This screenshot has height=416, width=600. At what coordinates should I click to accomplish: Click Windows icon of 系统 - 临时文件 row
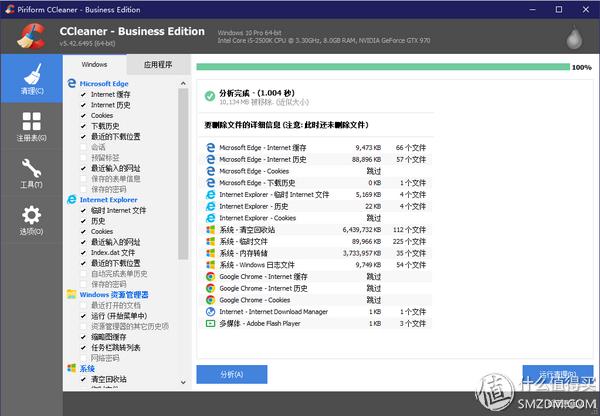tap(210, 241)
